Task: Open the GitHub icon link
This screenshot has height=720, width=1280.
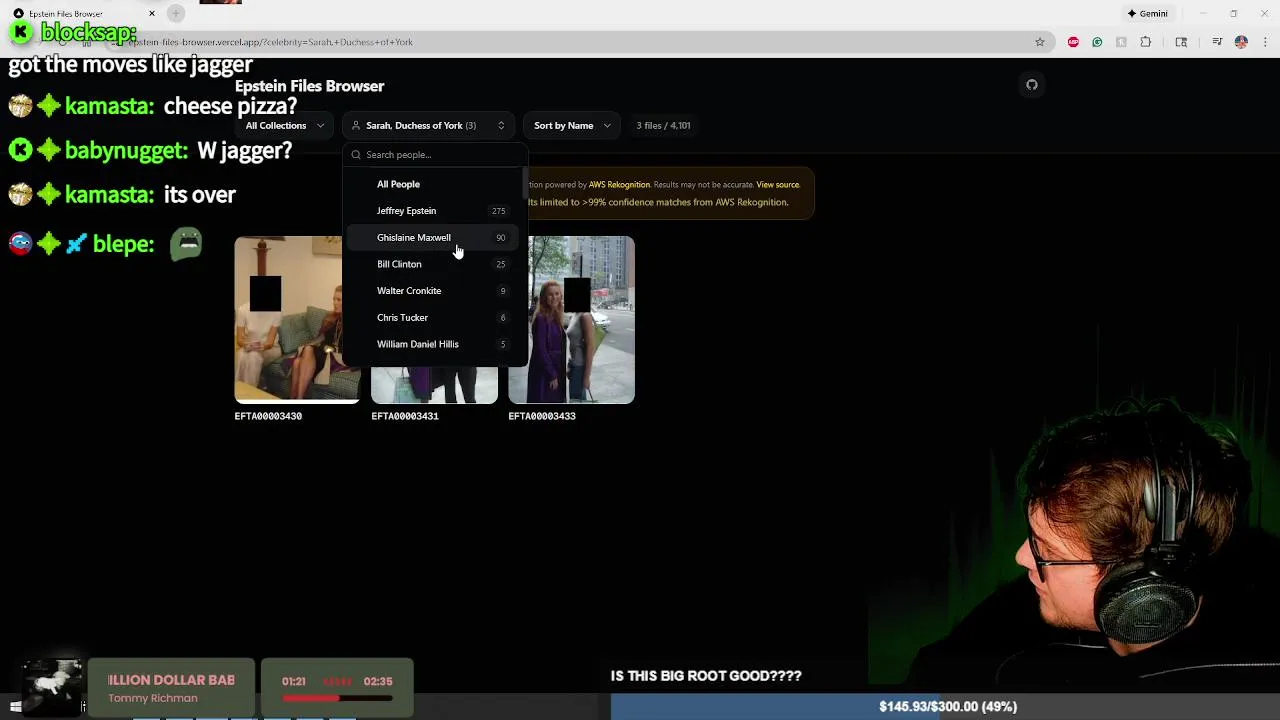Action: 1032,85
